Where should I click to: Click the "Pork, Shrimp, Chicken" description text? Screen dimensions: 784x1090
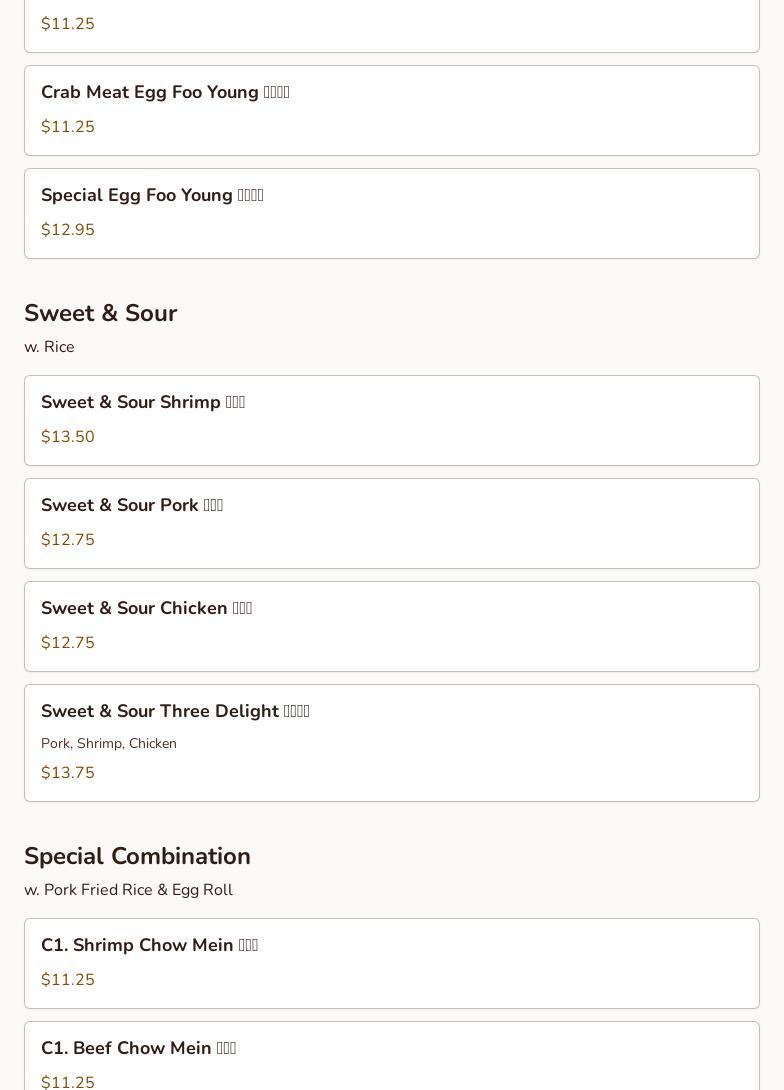point(109,744)
